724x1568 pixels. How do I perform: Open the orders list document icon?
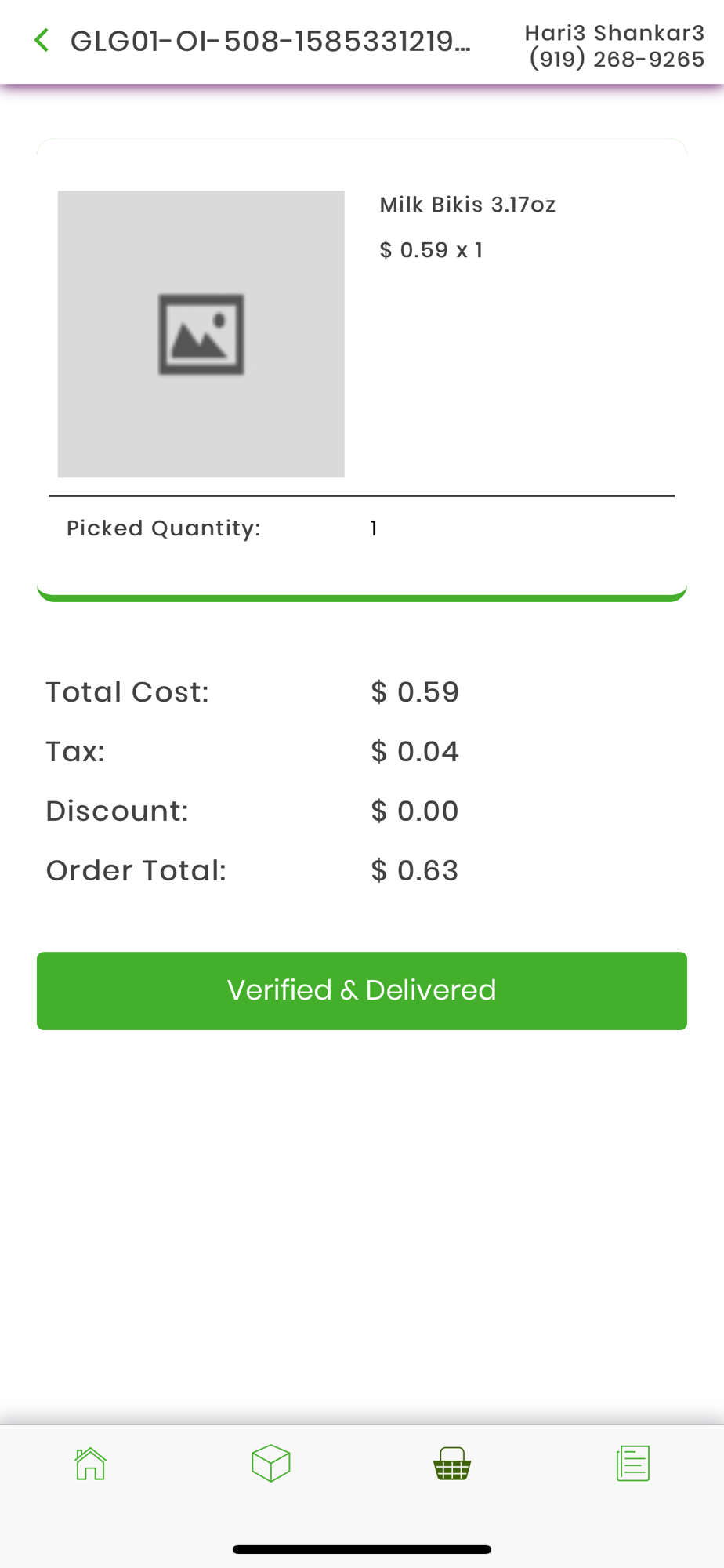[x=633, y=1463]
